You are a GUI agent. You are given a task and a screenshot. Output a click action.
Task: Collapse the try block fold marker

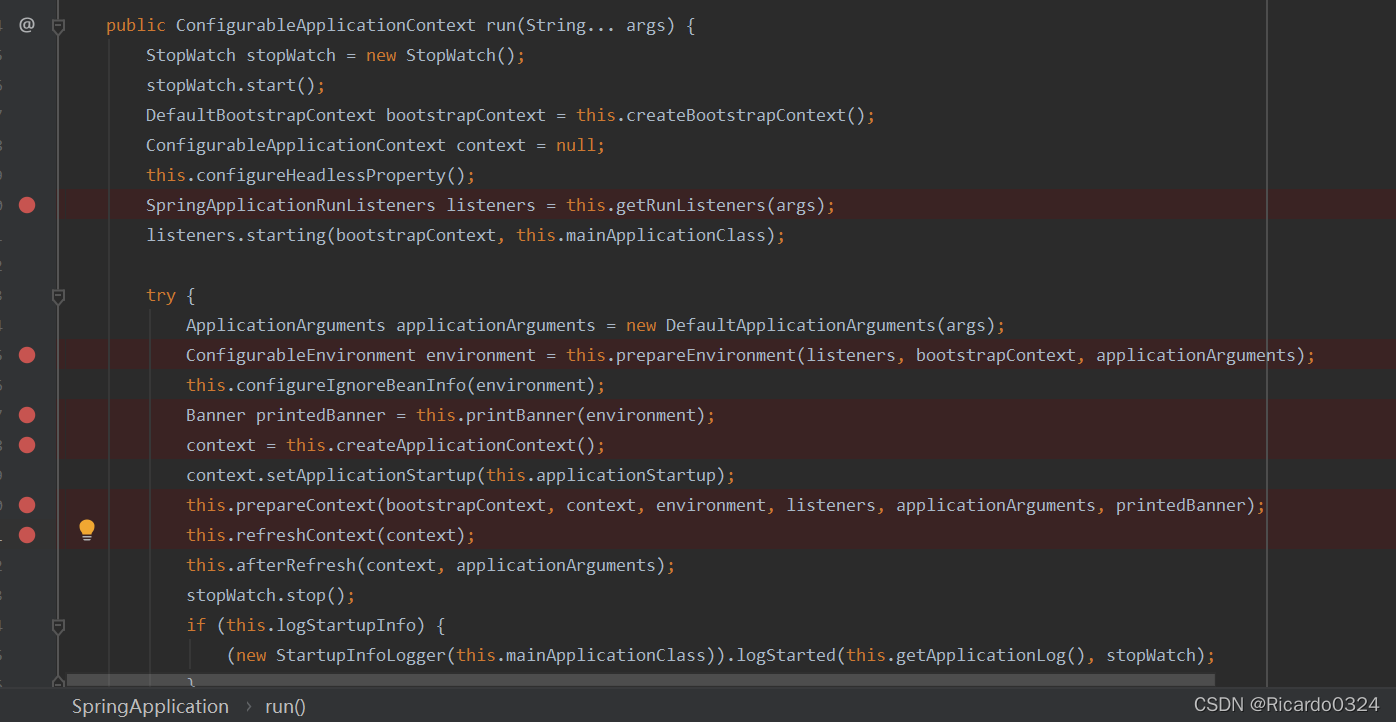point(58,296)
